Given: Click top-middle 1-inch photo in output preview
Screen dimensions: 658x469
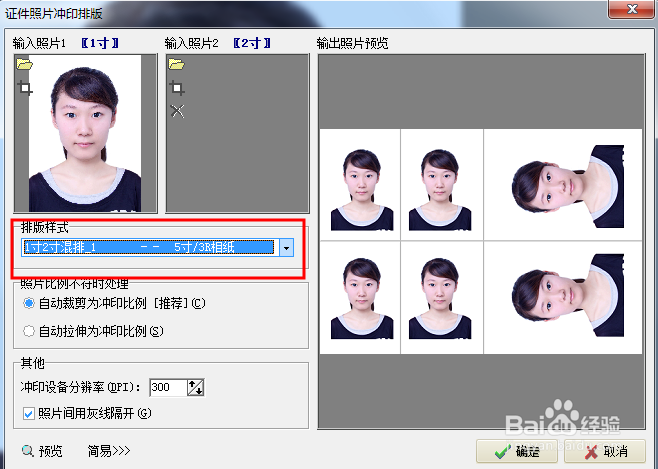Looking at the screenshot, I should click(x=440, y=190).
